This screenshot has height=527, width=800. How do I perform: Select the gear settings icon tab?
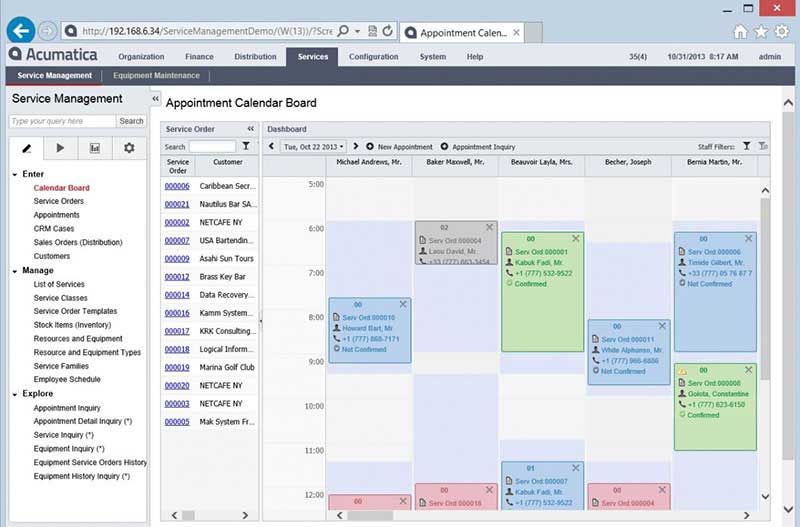(129, 148)
